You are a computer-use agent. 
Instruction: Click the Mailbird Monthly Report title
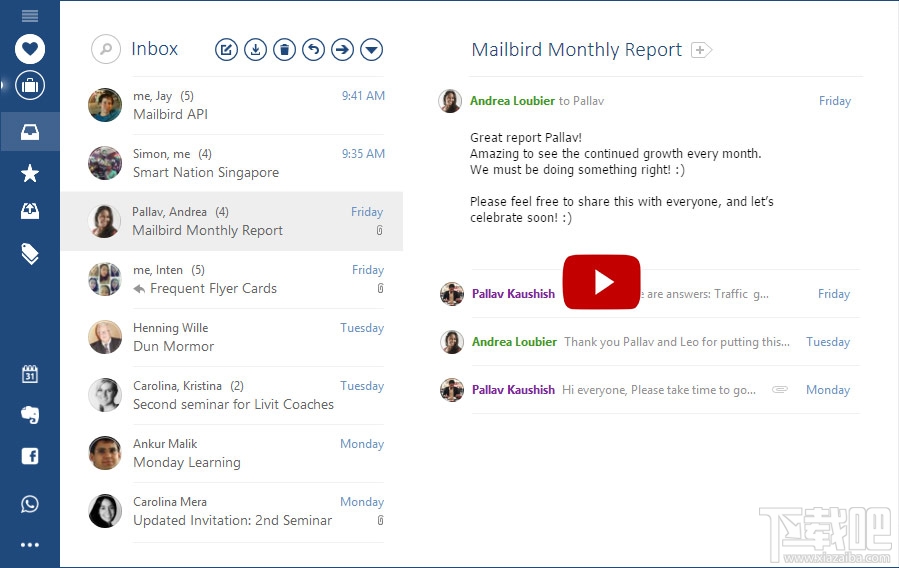click(577, 50)
